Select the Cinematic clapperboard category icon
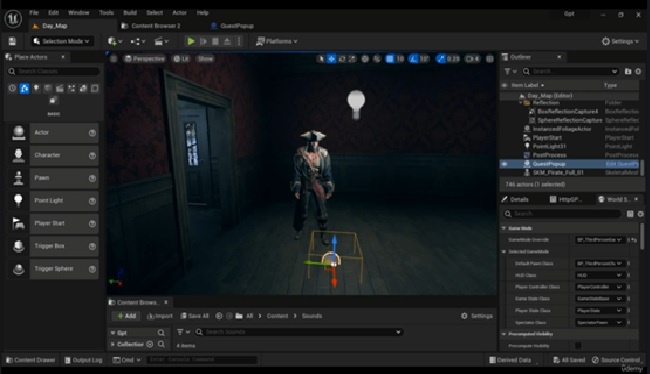Image resolution: width=650 pixels, height=374 pixels. (60, 88)
